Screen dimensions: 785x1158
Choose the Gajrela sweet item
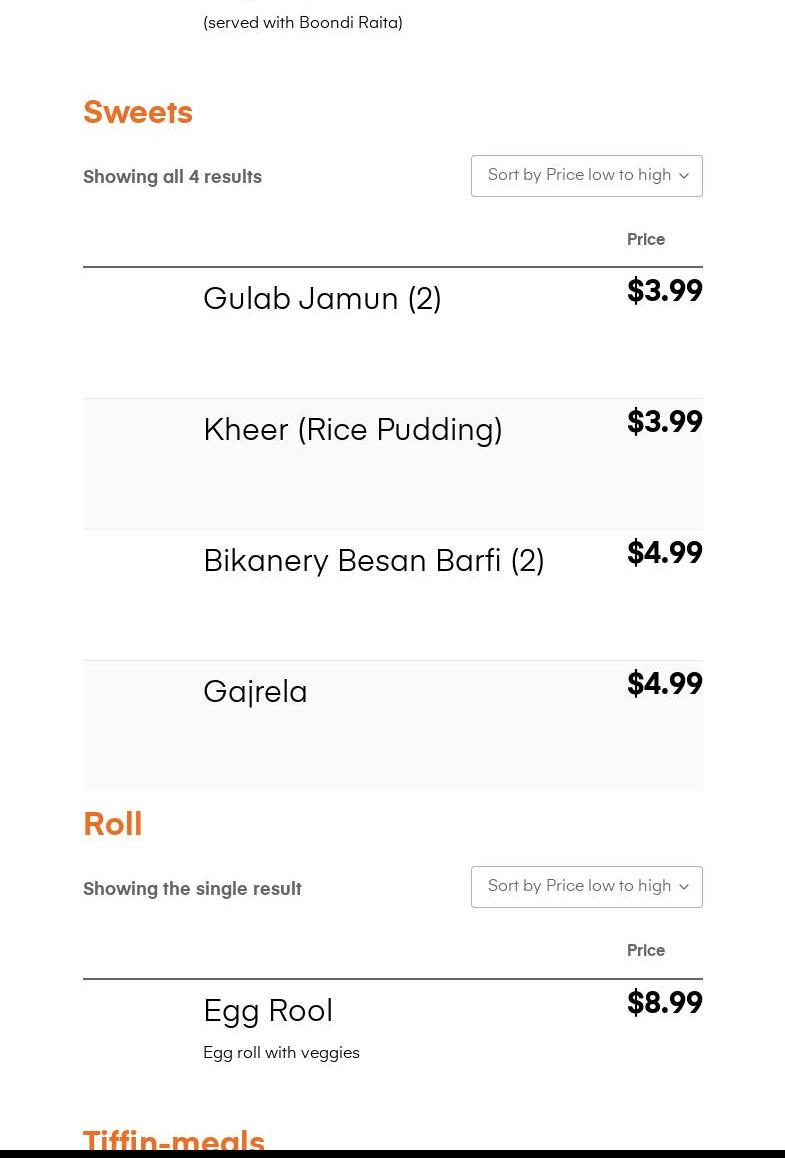tap(255, 692)
